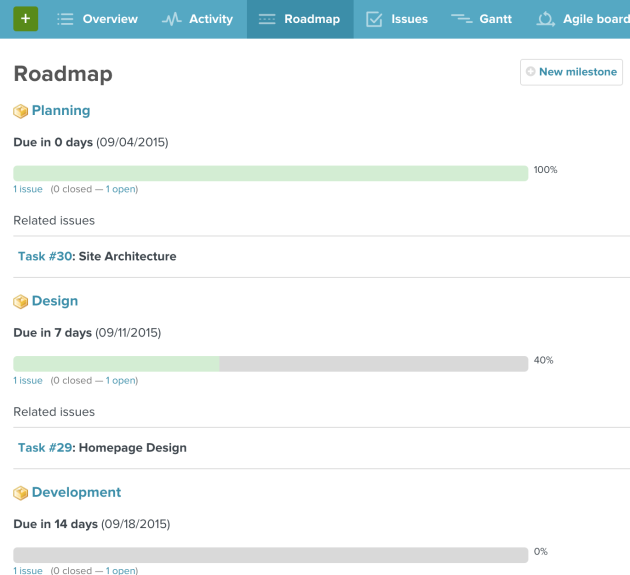Click the 'Homepage Design' task title
This screenshot has height=575, width=630.
pyautogui.click(x=133, y=448)
